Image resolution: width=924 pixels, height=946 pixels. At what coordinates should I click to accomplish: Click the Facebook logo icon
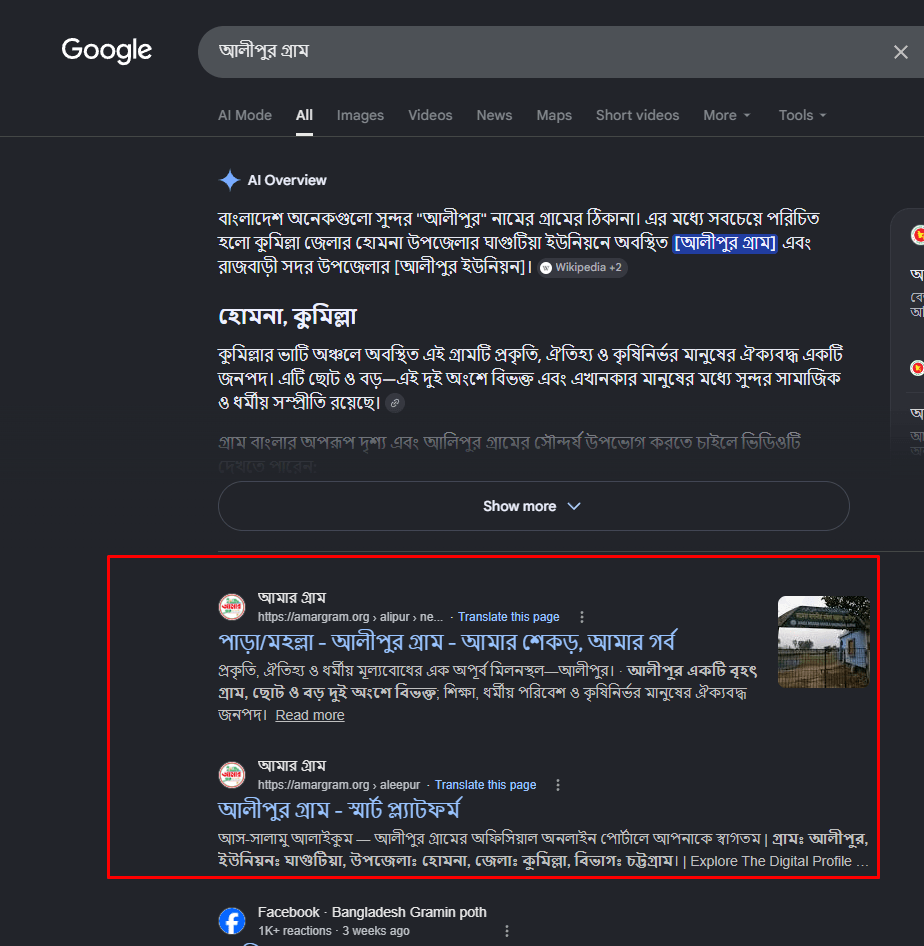point(232,921)
